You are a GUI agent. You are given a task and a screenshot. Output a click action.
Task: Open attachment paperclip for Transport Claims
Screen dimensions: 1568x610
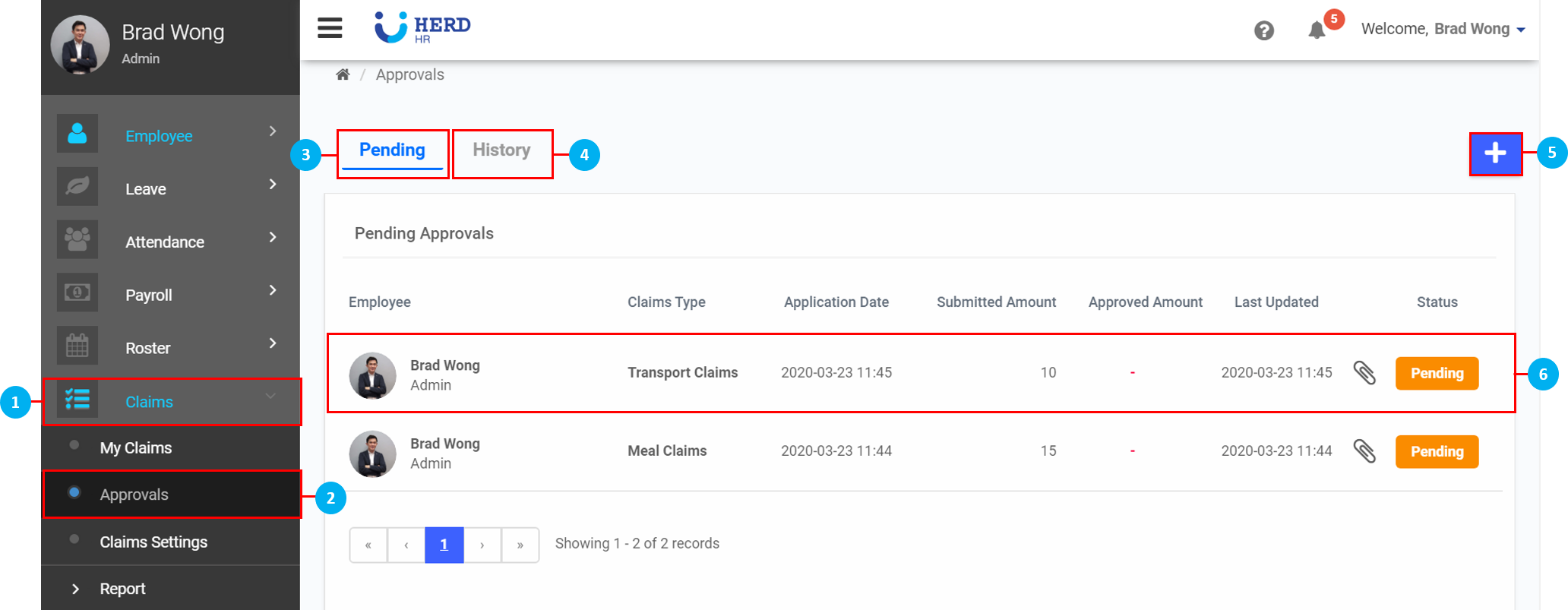pos(1364,373)
